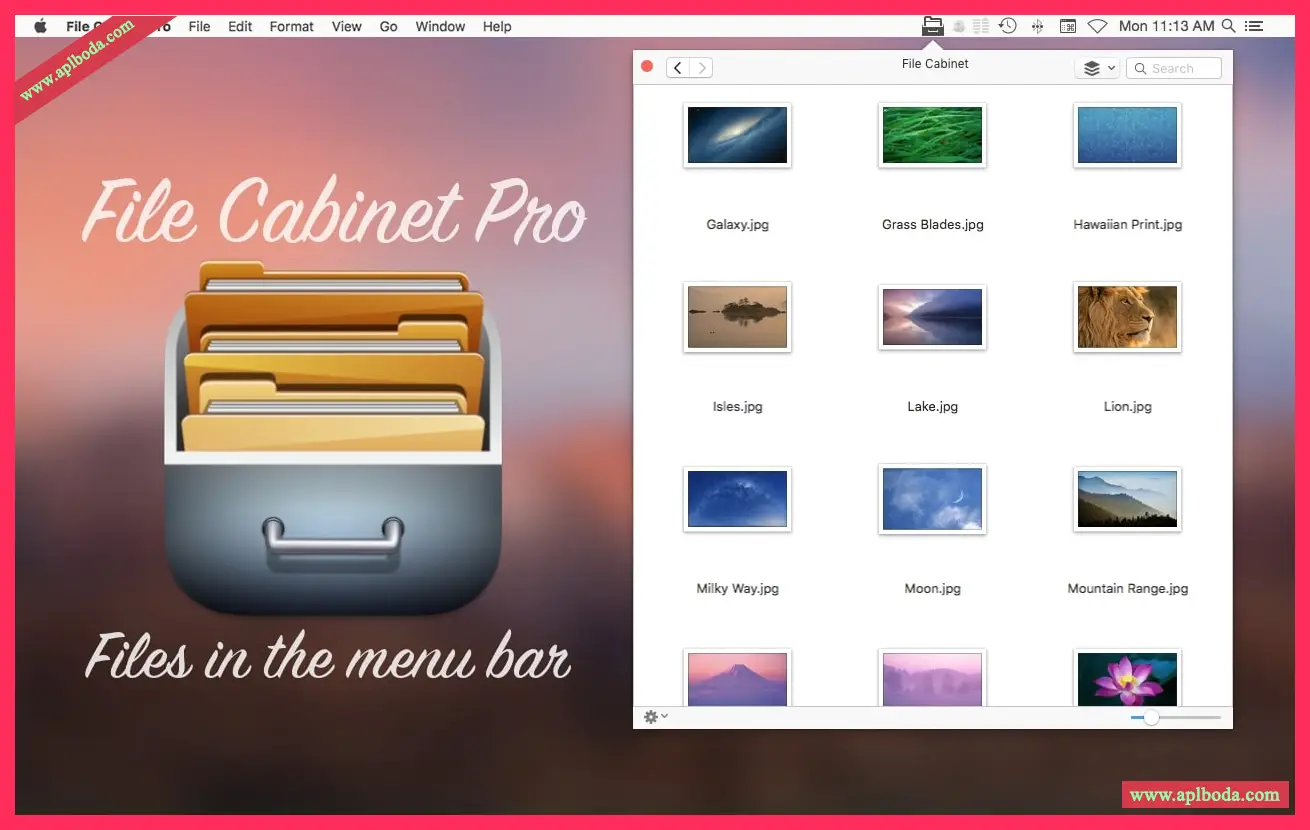This screenshot has width=1310, height=830.
Task: Open the View menu
Action: click(347, 26)
